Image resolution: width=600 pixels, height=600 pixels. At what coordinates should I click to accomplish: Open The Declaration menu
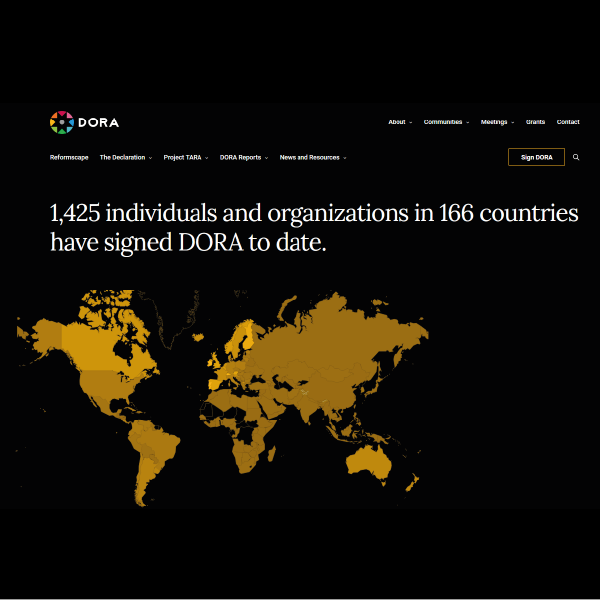click(122, 157)
